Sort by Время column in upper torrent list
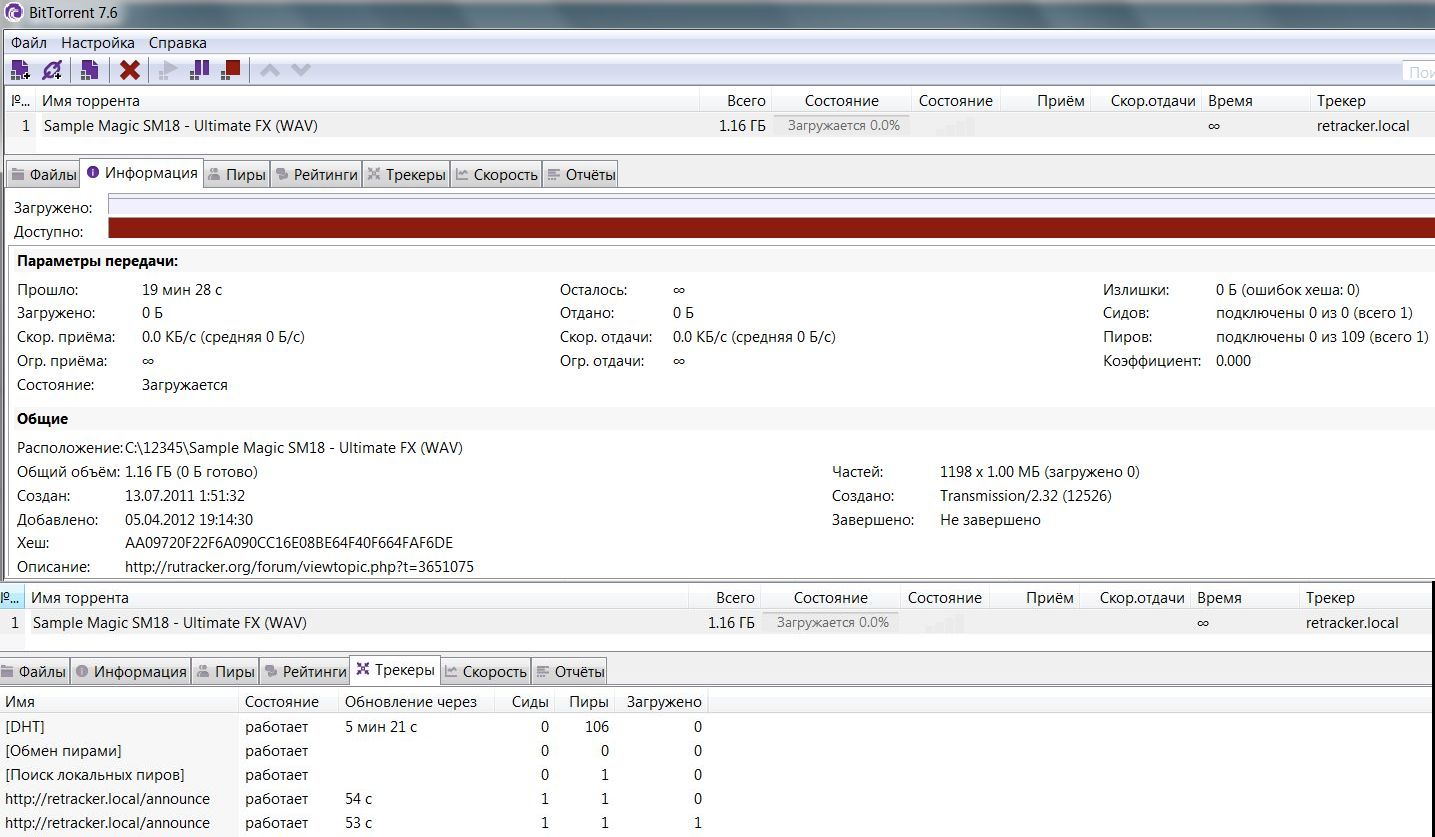The height and width of the screenshot is (837, 1435). click(x=1256, y=101)
